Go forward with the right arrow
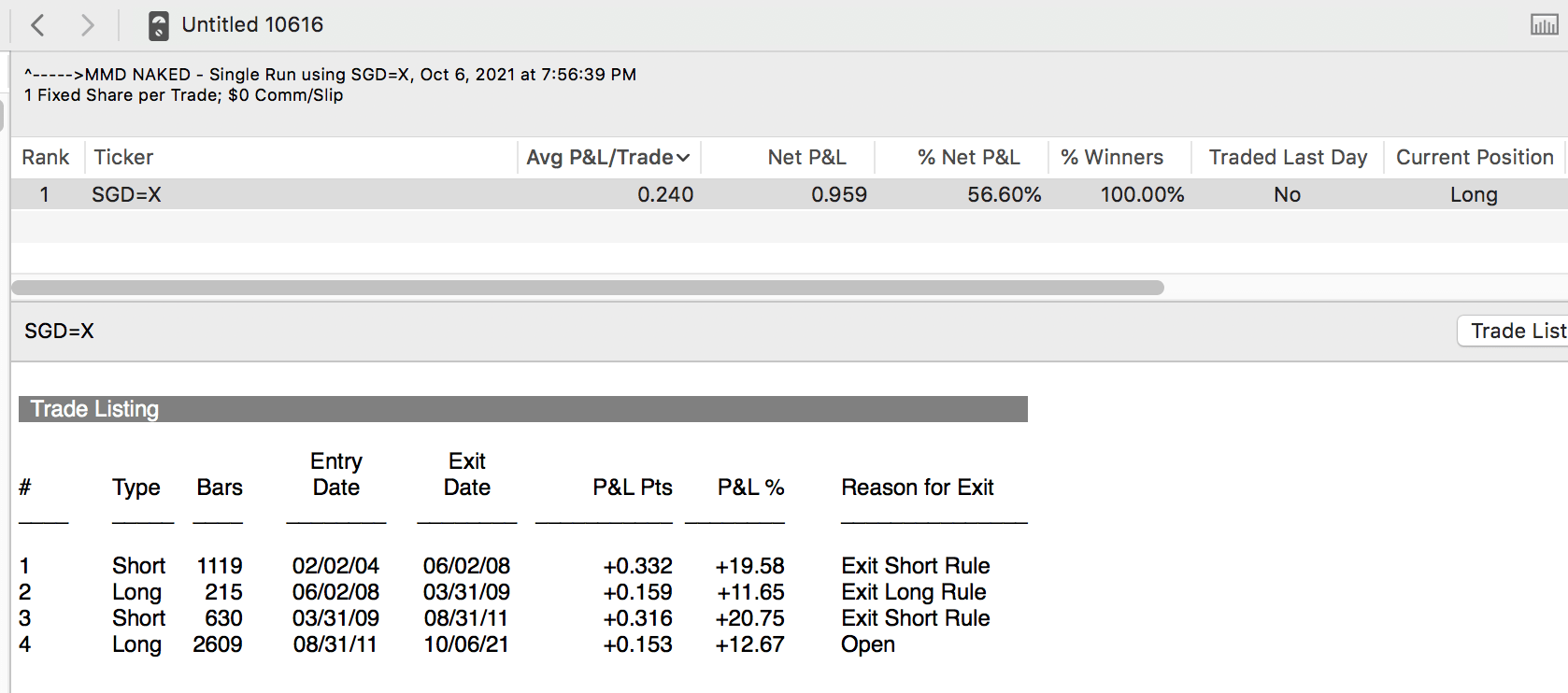Viewport: 1568px width, 693px height. pyautogui.click(x=87, y=25)
